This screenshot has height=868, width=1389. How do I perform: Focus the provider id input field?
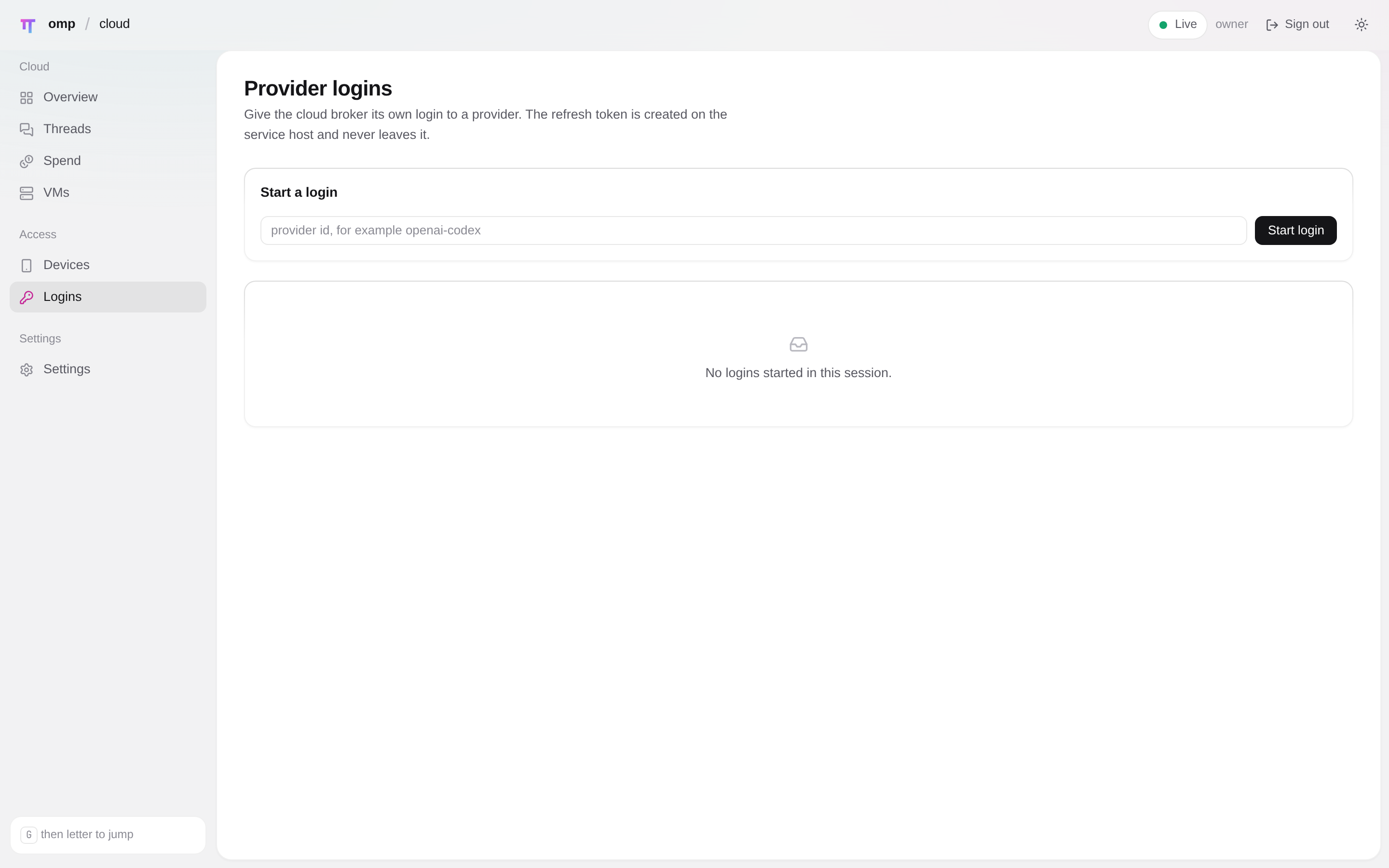coord(753,230)
